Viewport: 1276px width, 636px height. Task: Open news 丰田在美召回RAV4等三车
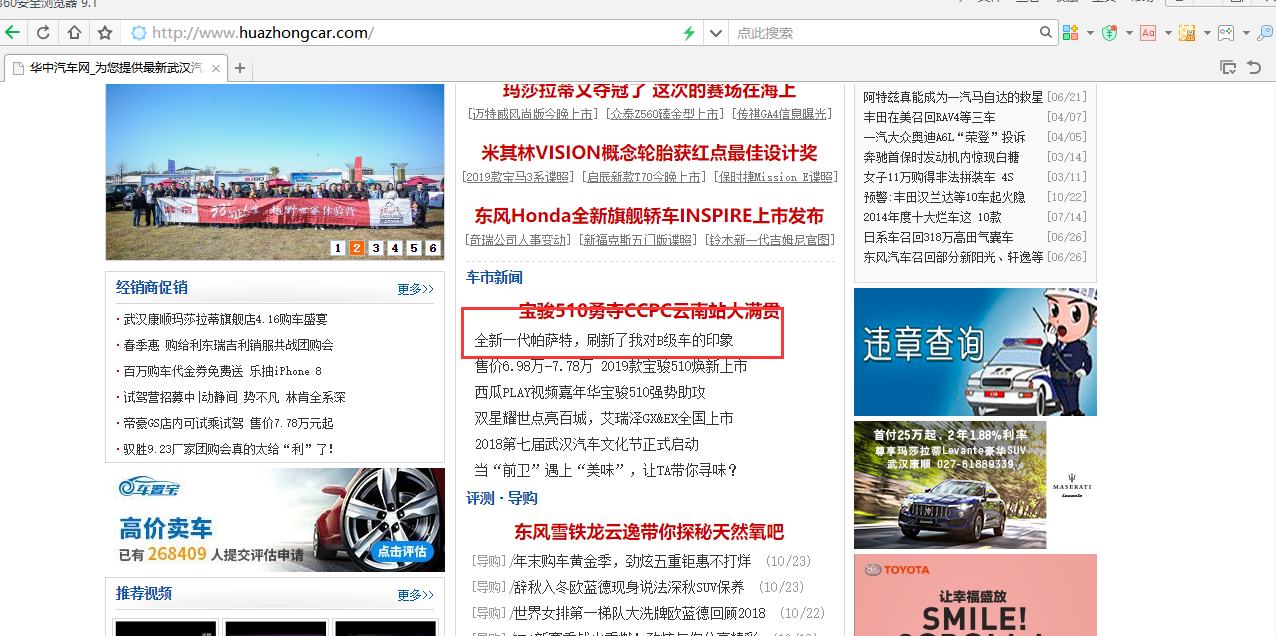point(930,117)
